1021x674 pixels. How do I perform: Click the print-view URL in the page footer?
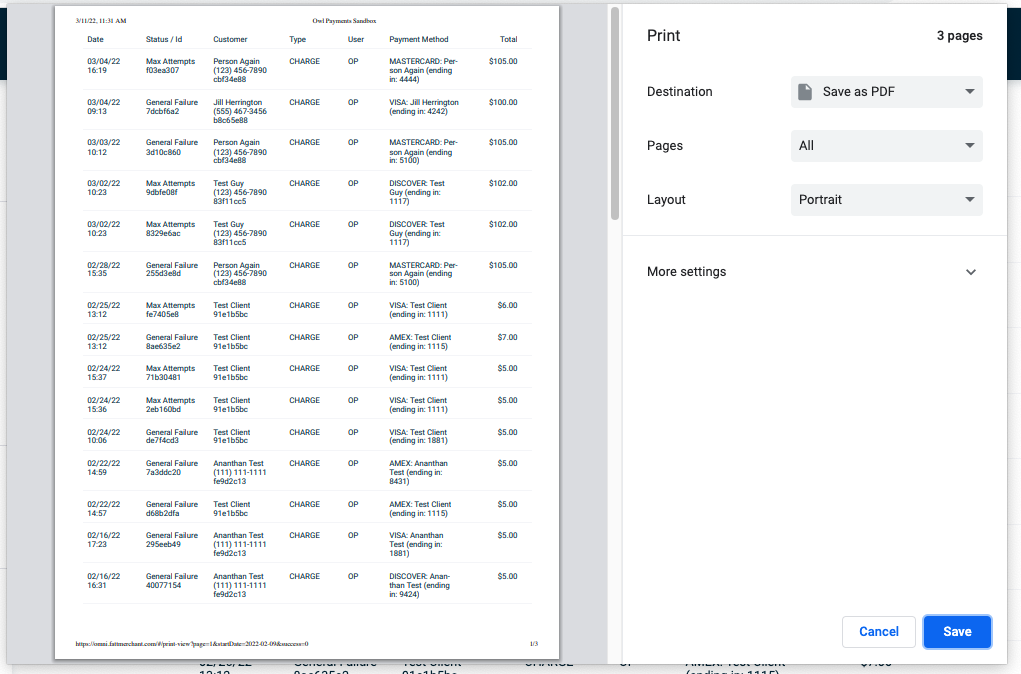tap(192, 644)
